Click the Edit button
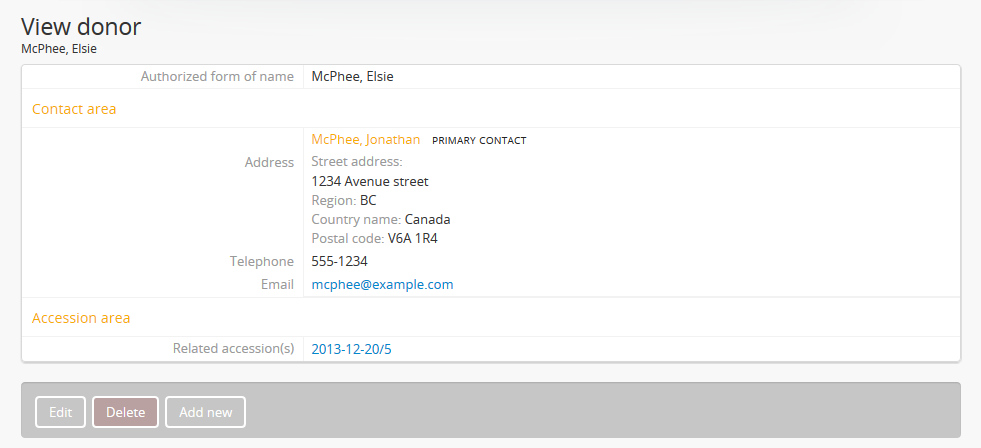The height and width of the screenshot is (448, 981). point(60,412)
